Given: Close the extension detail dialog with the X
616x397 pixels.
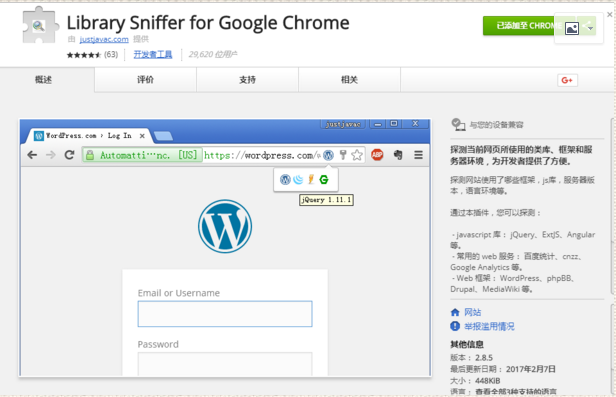Looking at the screenshot, I should click(x=609, y=15).
